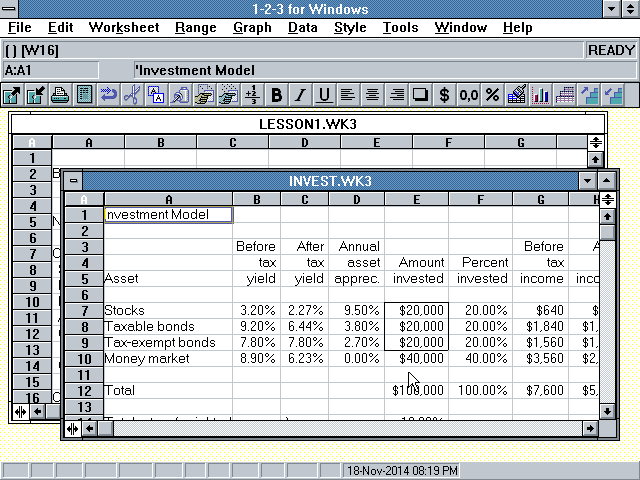Select column E header in INVEST.WK3
Screen dimensions: 640x480
(416, 199)
